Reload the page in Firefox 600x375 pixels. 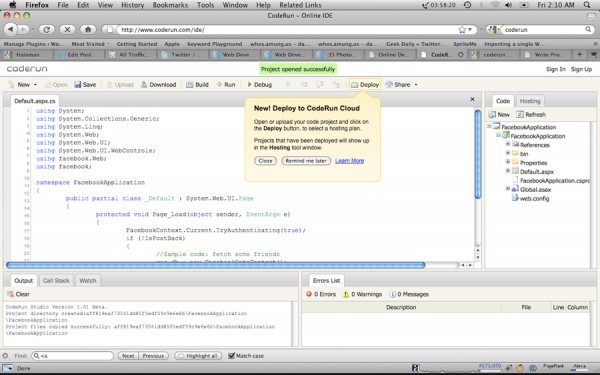tap(47, 29)
